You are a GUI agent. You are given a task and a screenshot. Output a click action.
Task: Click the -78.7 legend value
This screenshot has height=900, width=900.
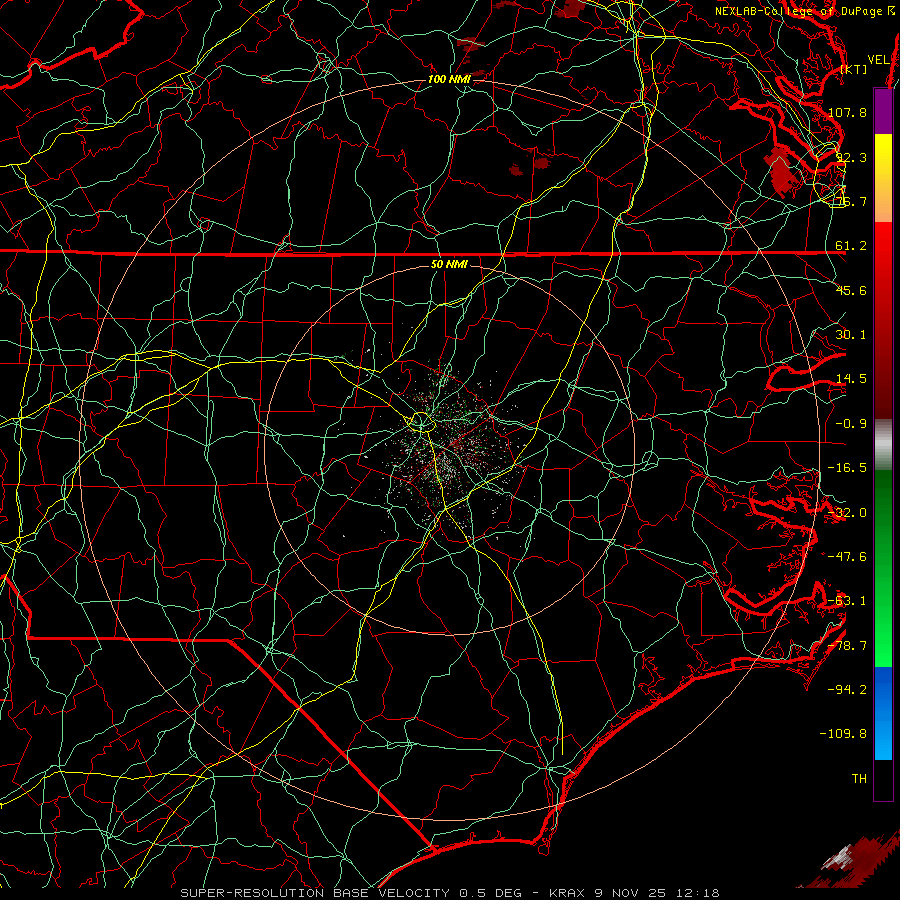tap(847, 646)
